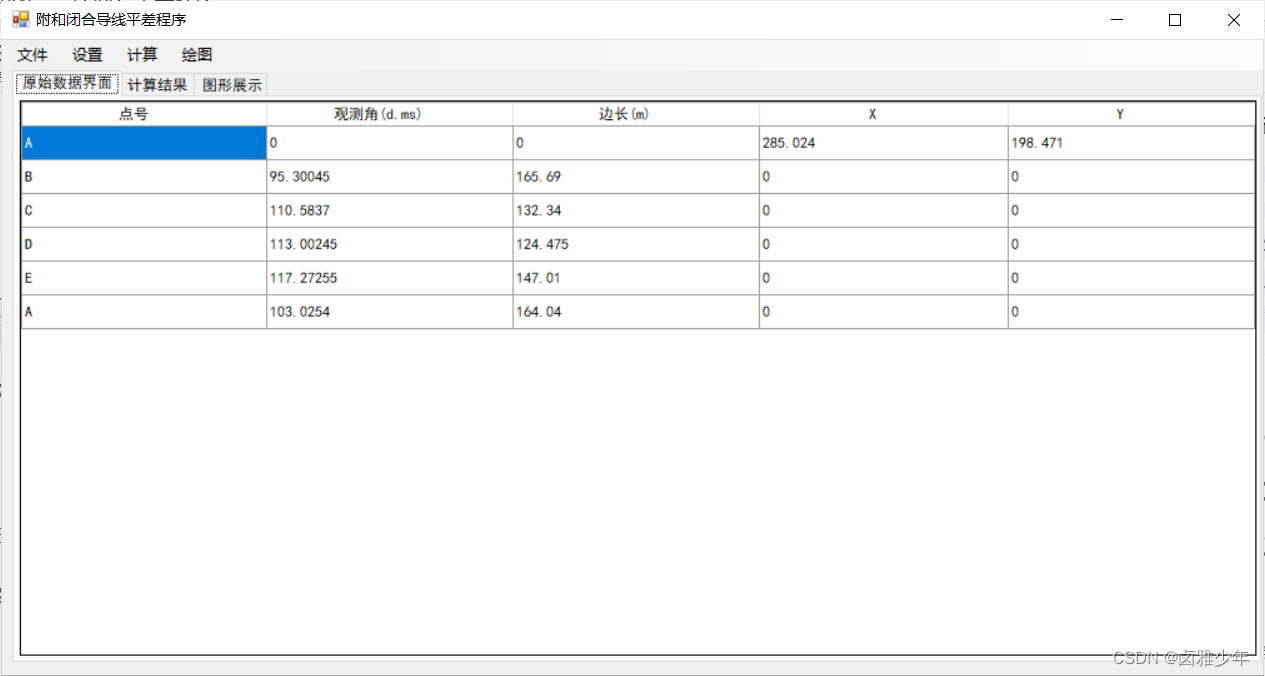The image size is (1265, 676).
Task: Select side length cell 132.34
Action: coord(636,211)
